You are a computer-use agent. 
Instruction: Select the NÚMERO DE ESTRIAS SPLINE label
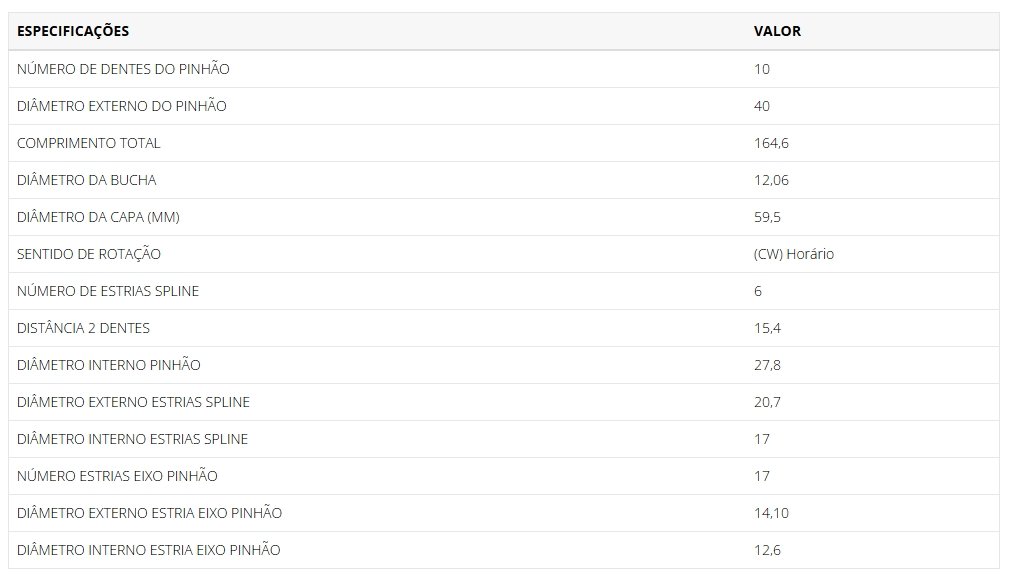(108, 291)
